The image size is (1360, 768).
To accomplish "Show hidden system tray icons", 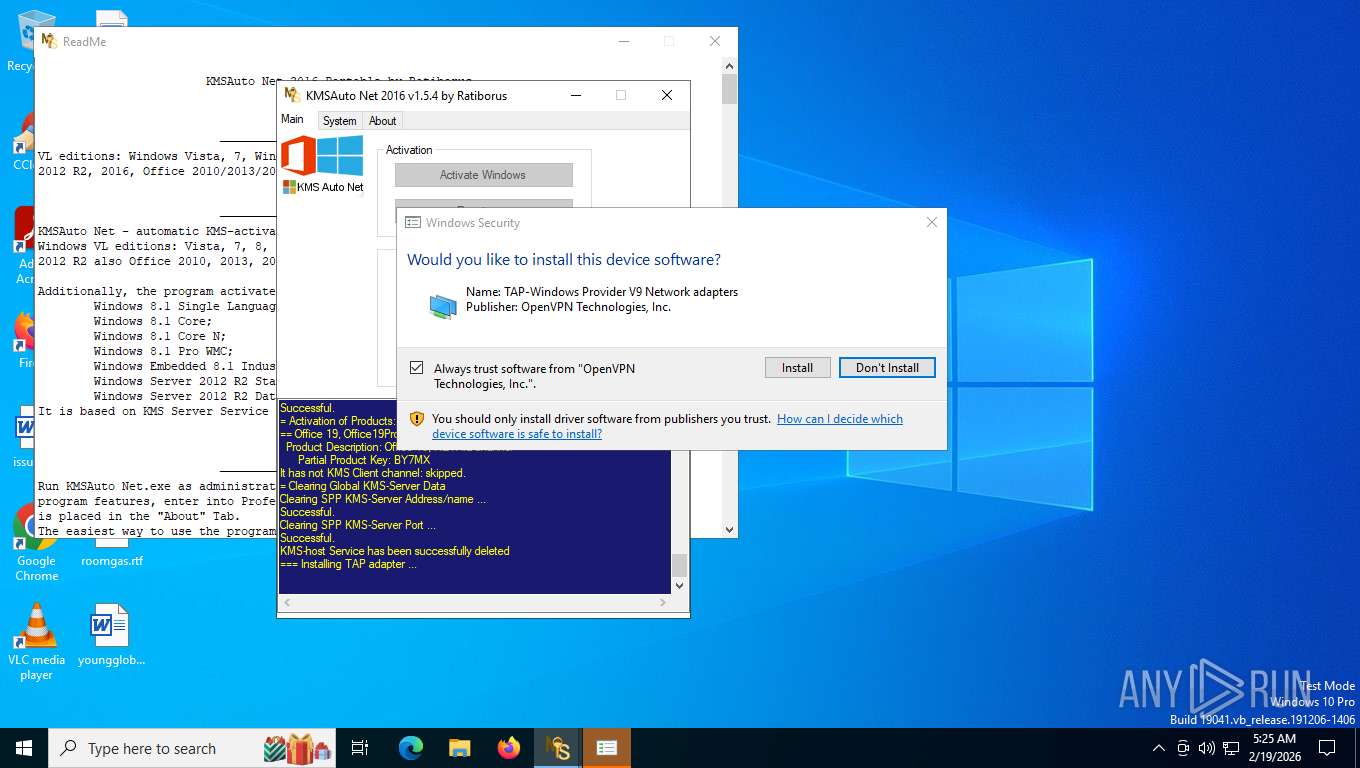I will [x=1159, y=748].
